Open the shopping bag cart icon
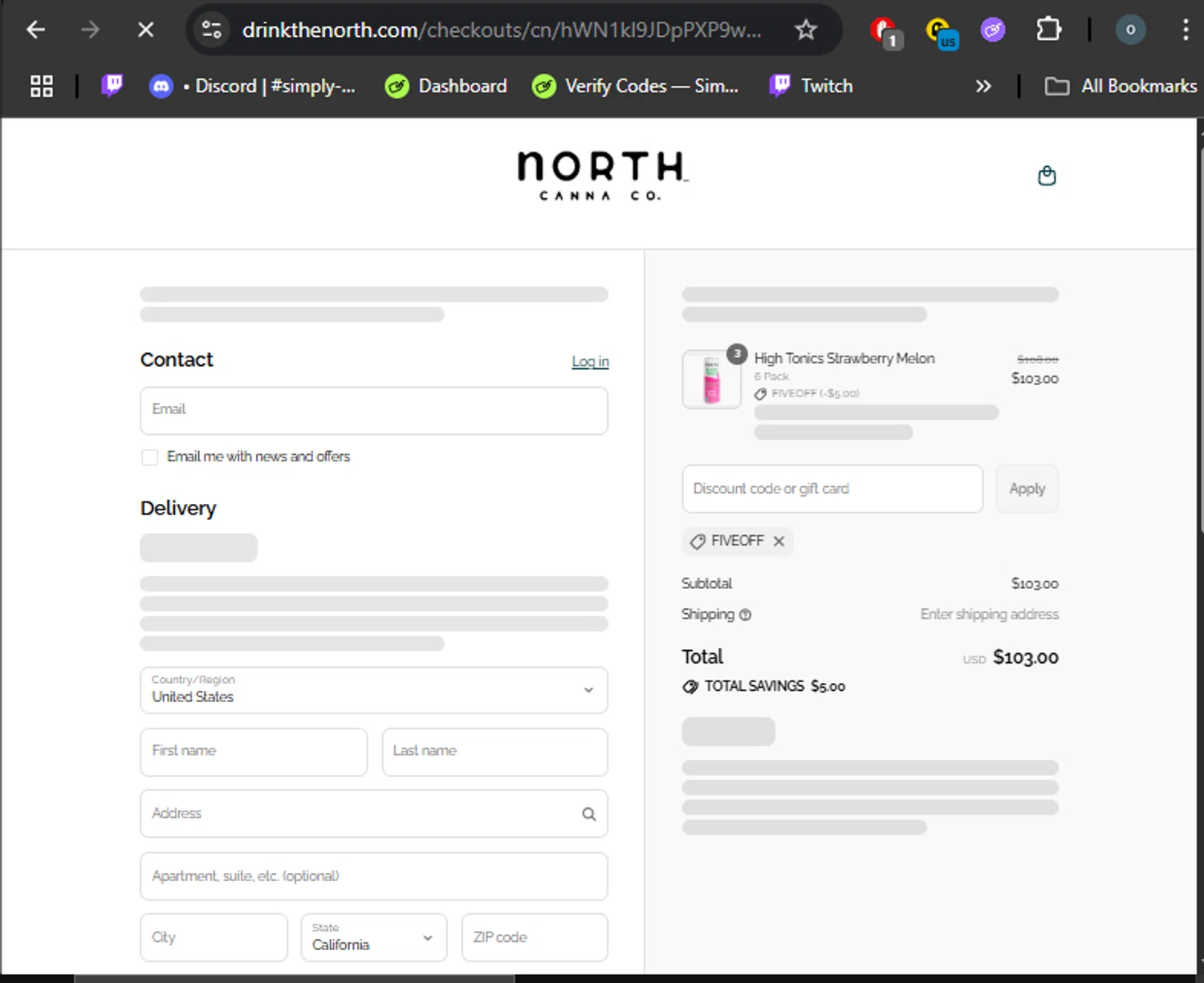The width and height of the screenshot is (1204, 983). coord(1047,176)
